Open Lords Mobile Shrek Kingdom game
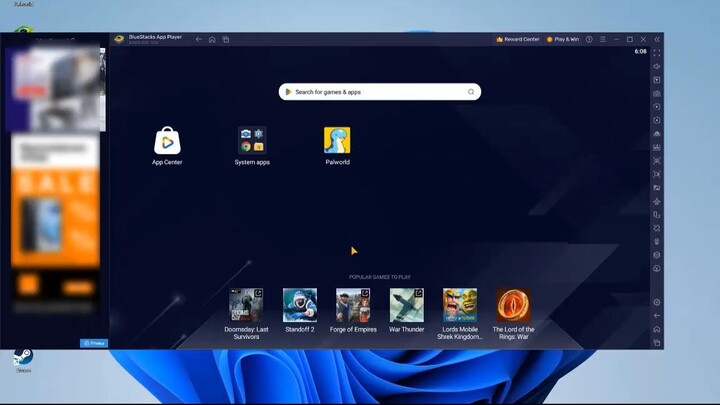Screen dimensions: 720x405 pos(460,305)
